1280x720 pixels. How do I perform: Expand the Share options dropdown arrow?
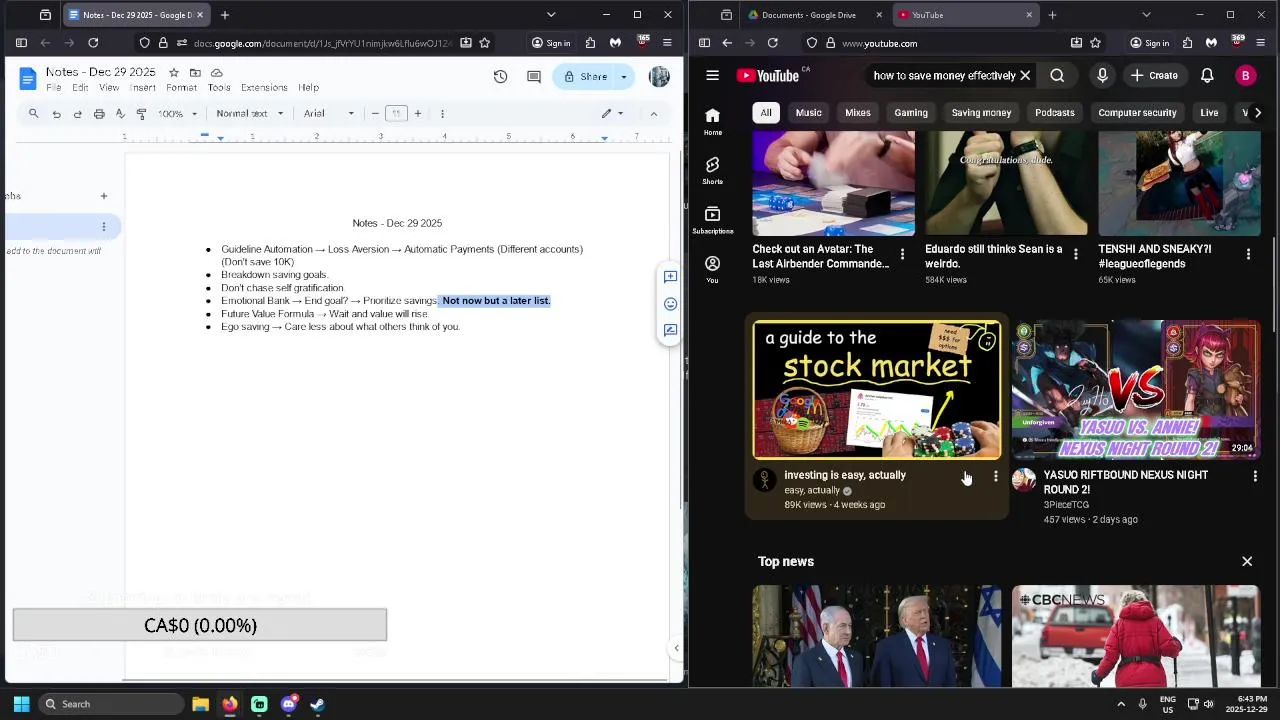[x=624, y=77]
